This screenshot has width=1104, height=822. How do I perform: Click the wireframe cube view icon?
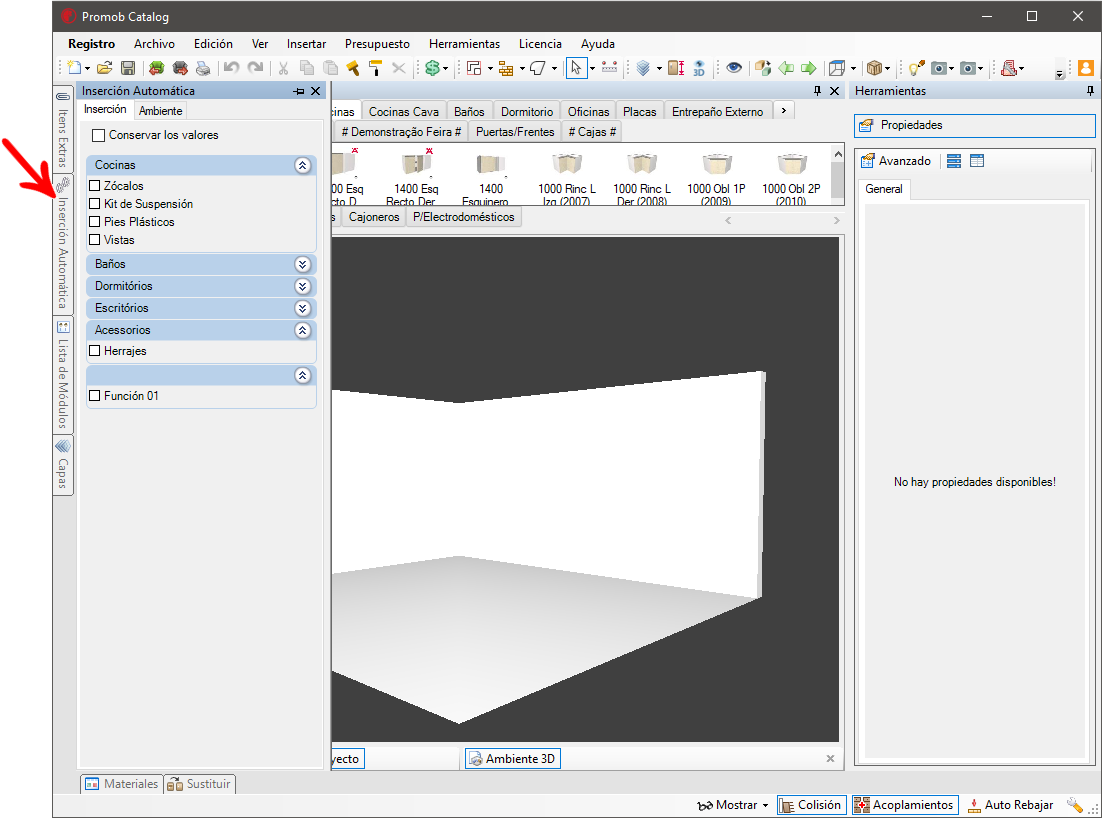click(x=836, y=68)
